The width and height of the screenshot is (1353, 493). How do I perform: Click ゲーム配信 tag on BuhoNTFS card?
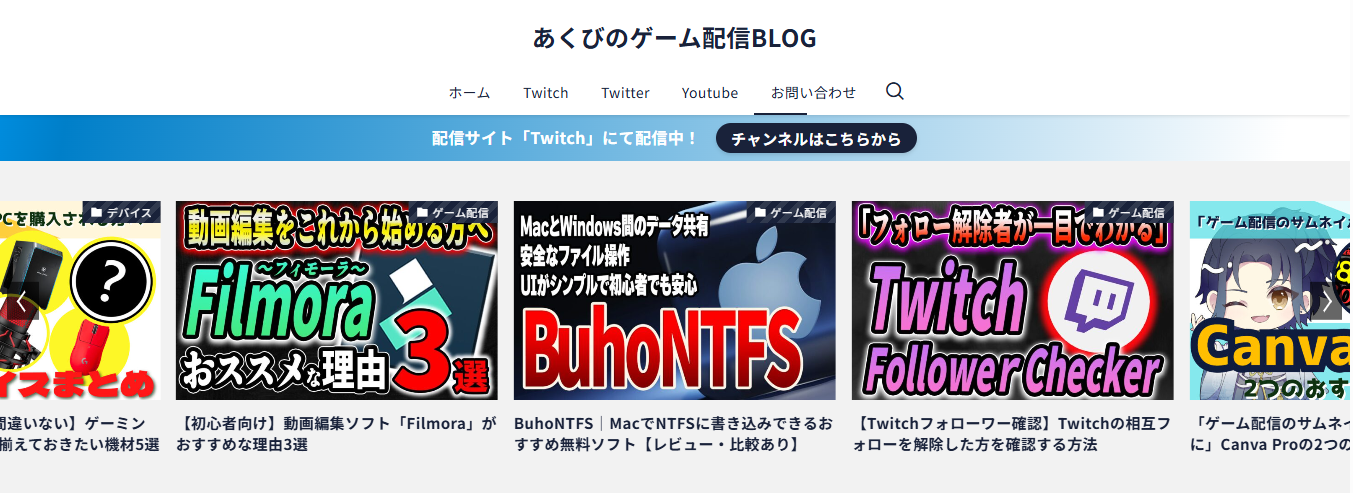pos(791,212)
